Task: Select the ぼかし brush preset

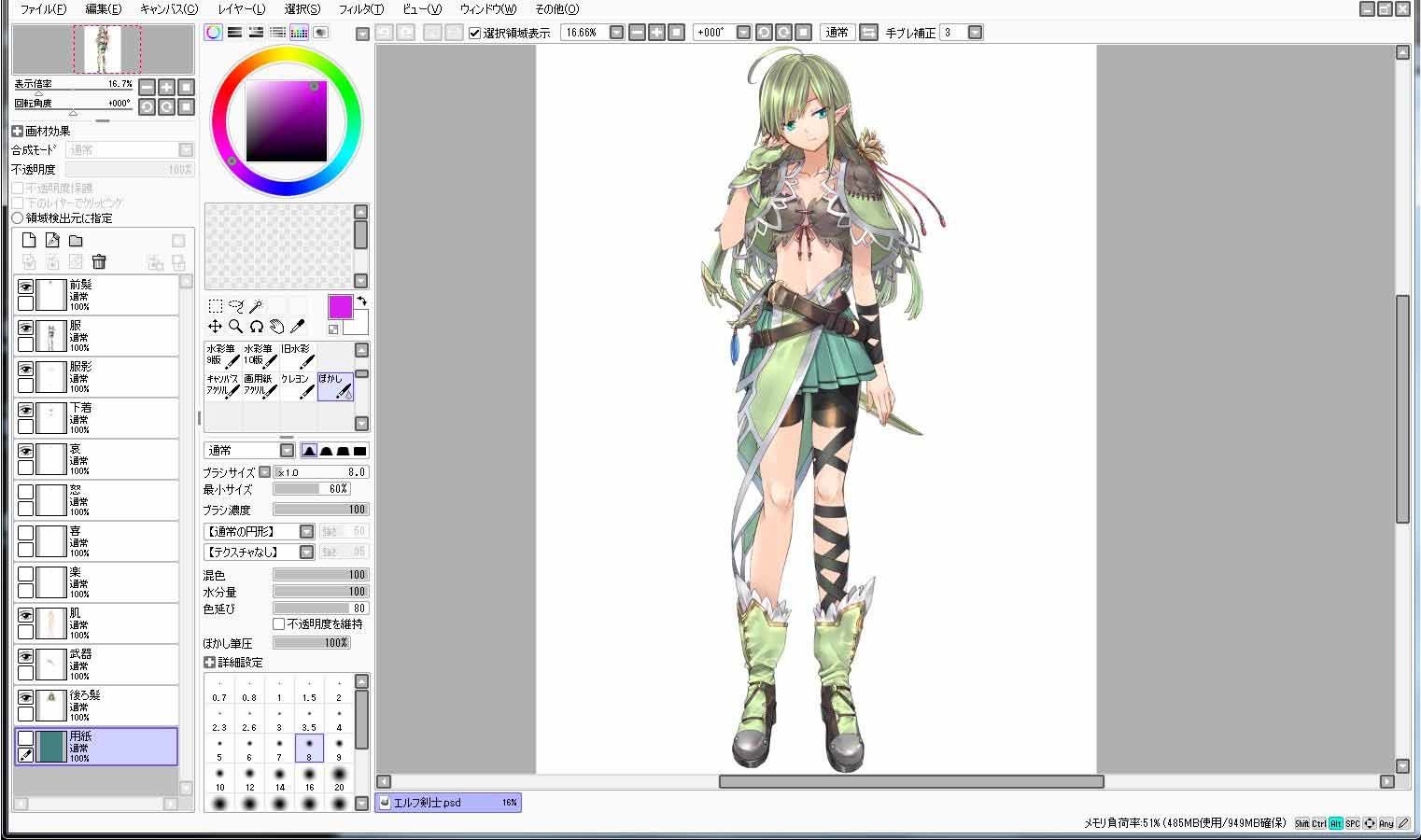Action: click(335, 386)
